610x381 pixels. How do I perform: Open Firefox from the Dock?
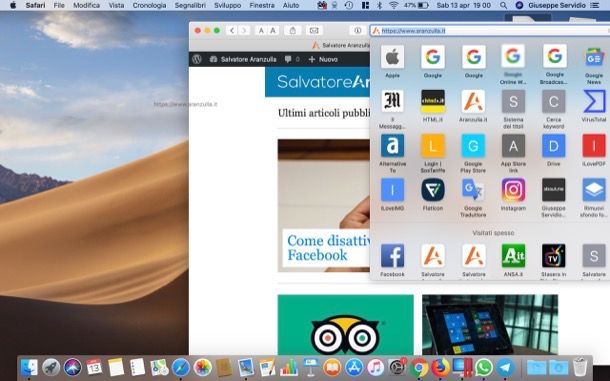(440, 367)
